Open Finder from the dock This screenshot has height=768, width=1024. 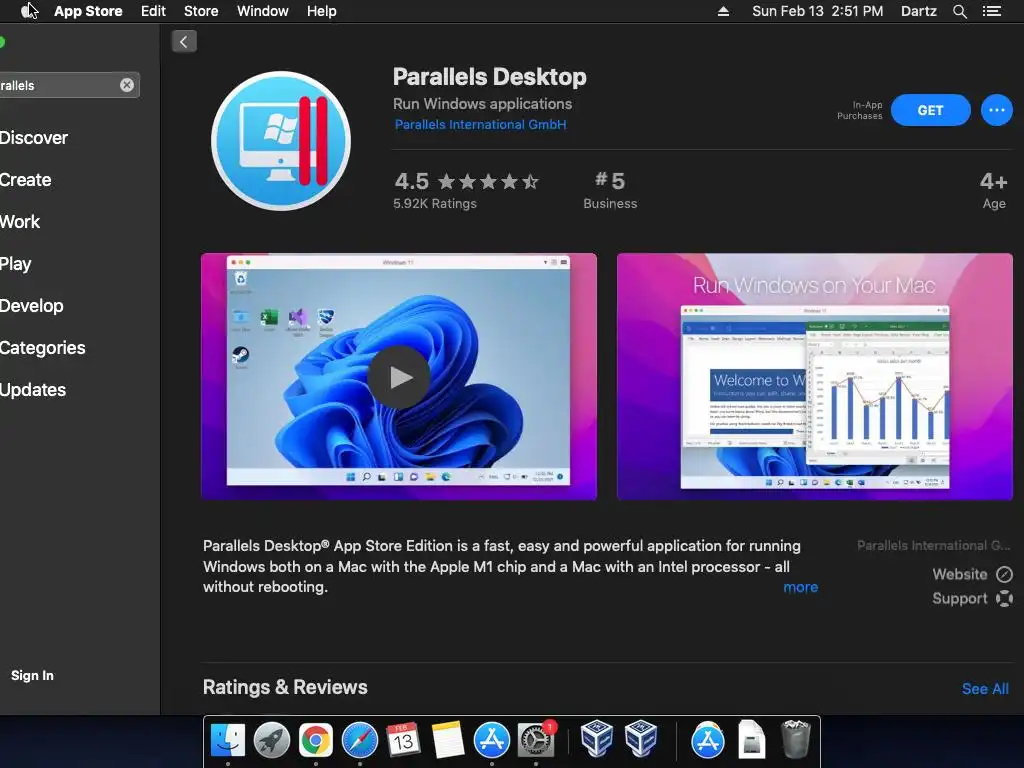pos(227,740)
